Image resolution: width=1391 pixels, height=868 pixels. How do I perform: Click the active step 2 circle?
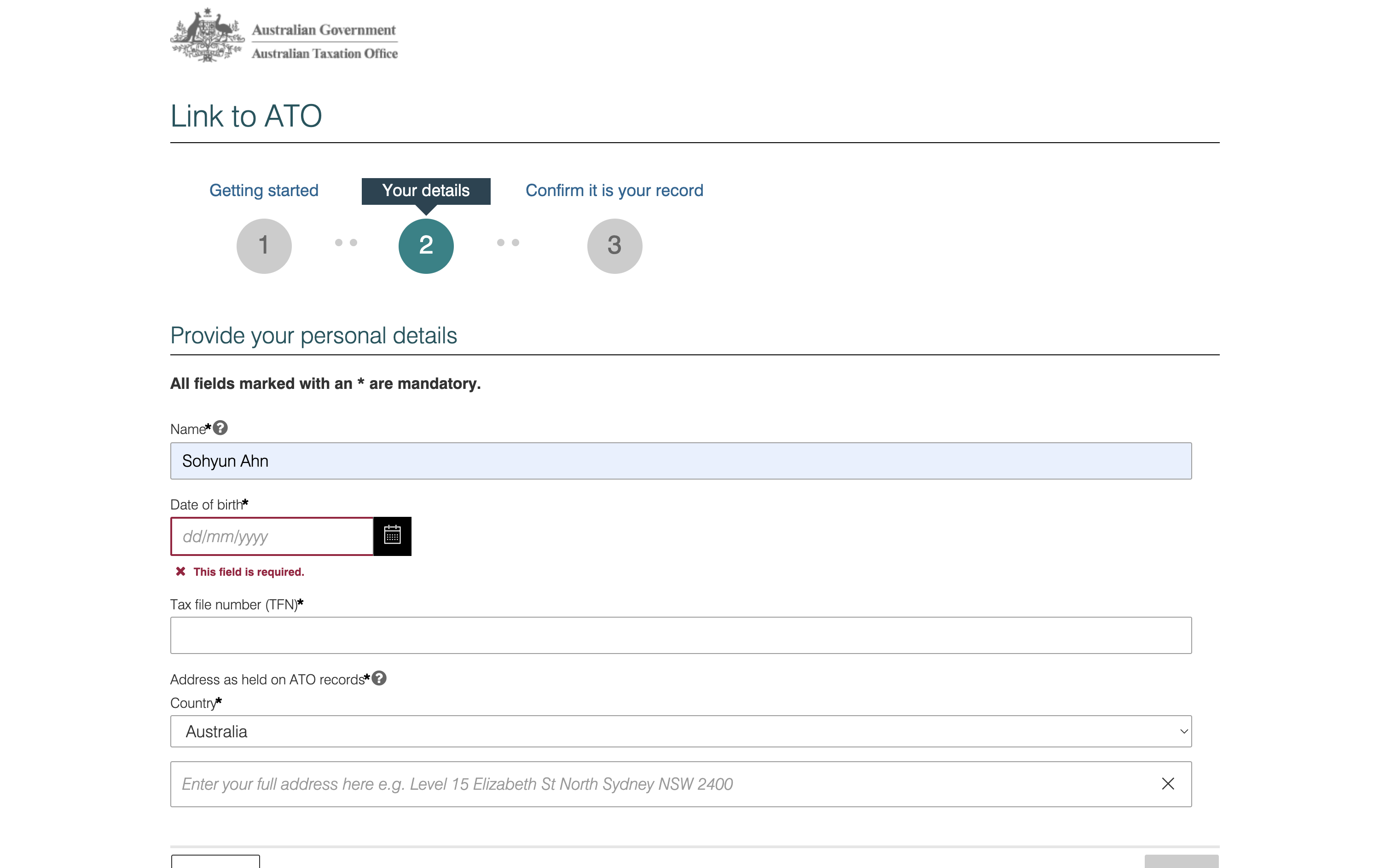426,246
